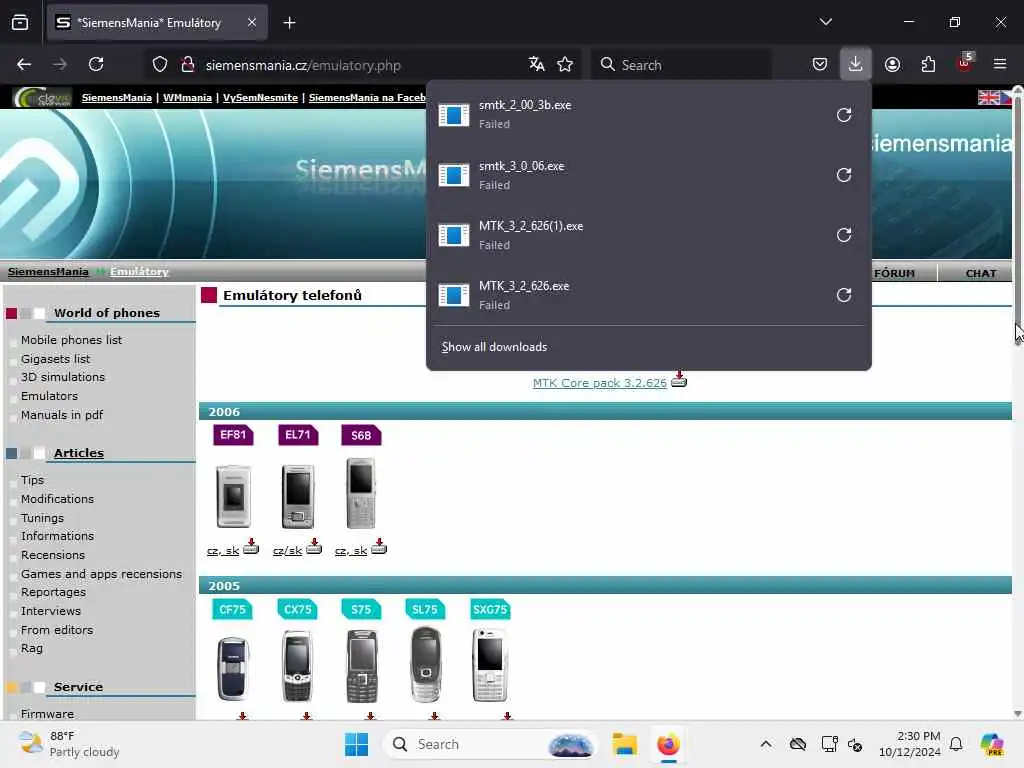This screenshot has height=768, width=1024.
Task: Go back to previous page
Action: (24, 64)
